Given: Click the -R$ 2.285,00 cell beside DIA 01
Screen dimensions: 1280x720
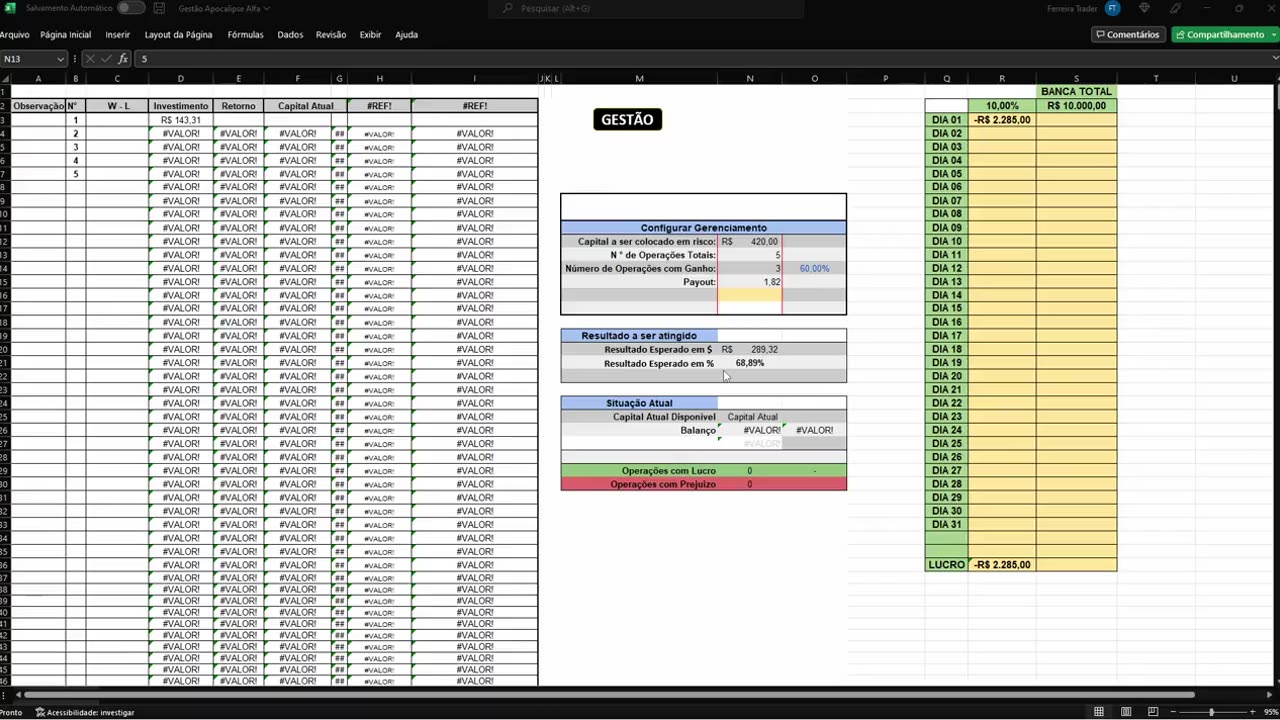Looking at the screenshot, I should 1002,120.
